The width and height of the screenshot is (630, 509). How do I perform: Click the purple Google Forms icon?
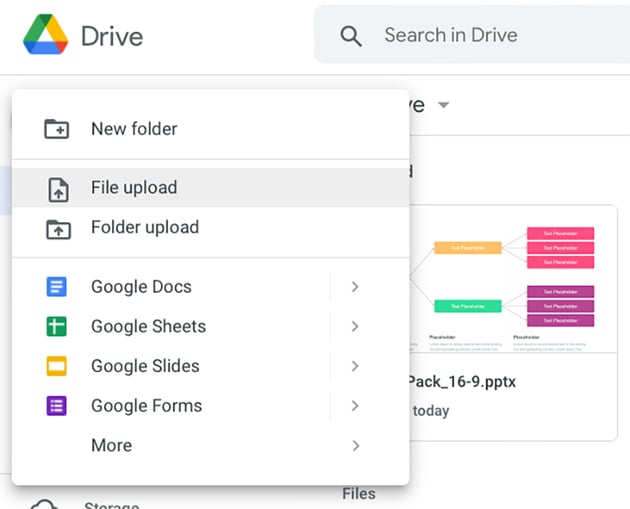tap(57, 406)
